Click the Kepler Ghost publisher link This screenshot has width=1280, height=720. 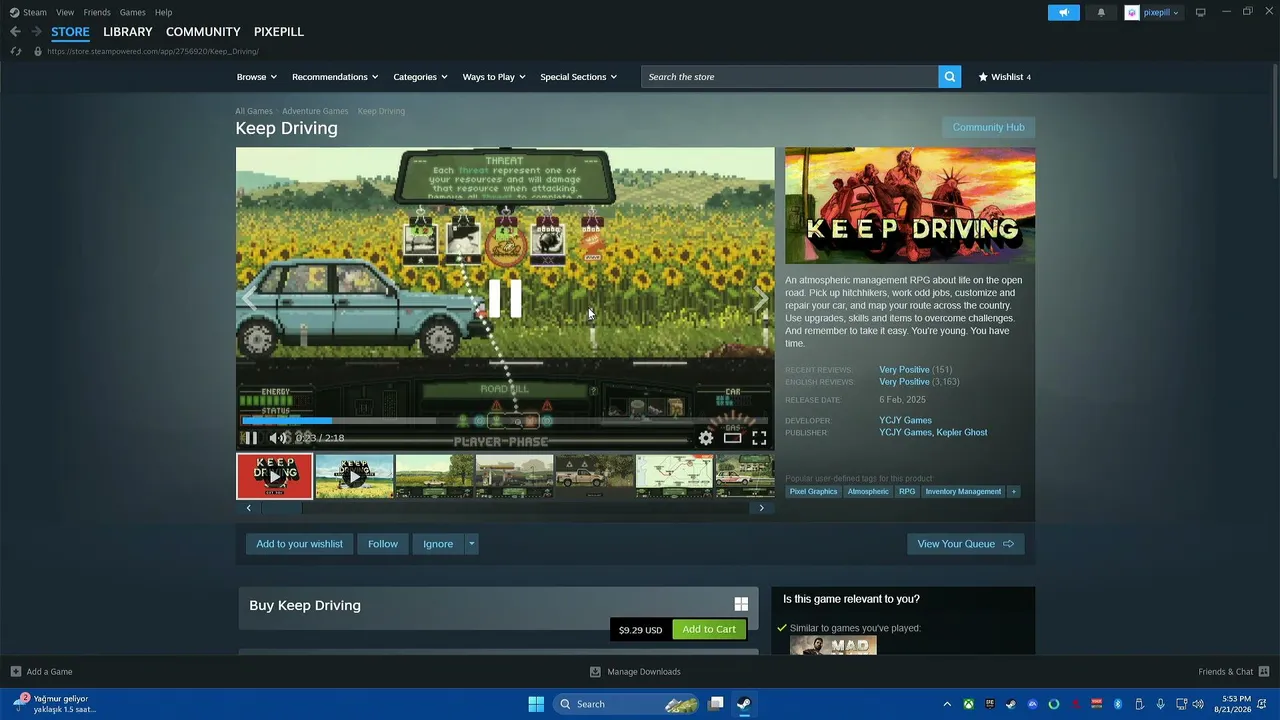click(x=963, y=433)
